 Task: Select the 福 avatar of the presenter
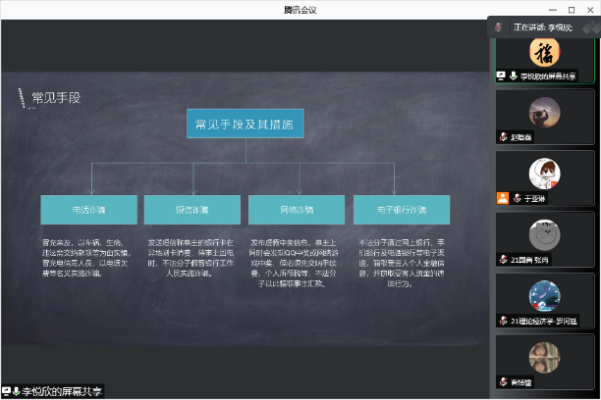(544, 52)
